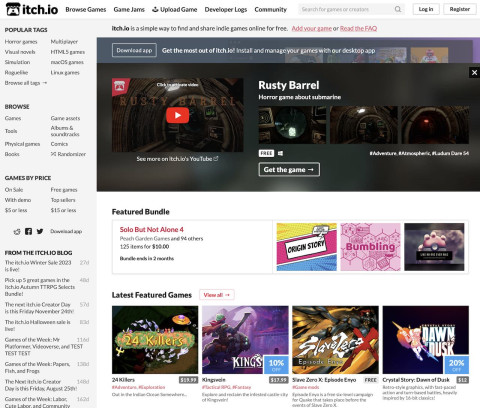Show Free games

(x=64, y=190)
